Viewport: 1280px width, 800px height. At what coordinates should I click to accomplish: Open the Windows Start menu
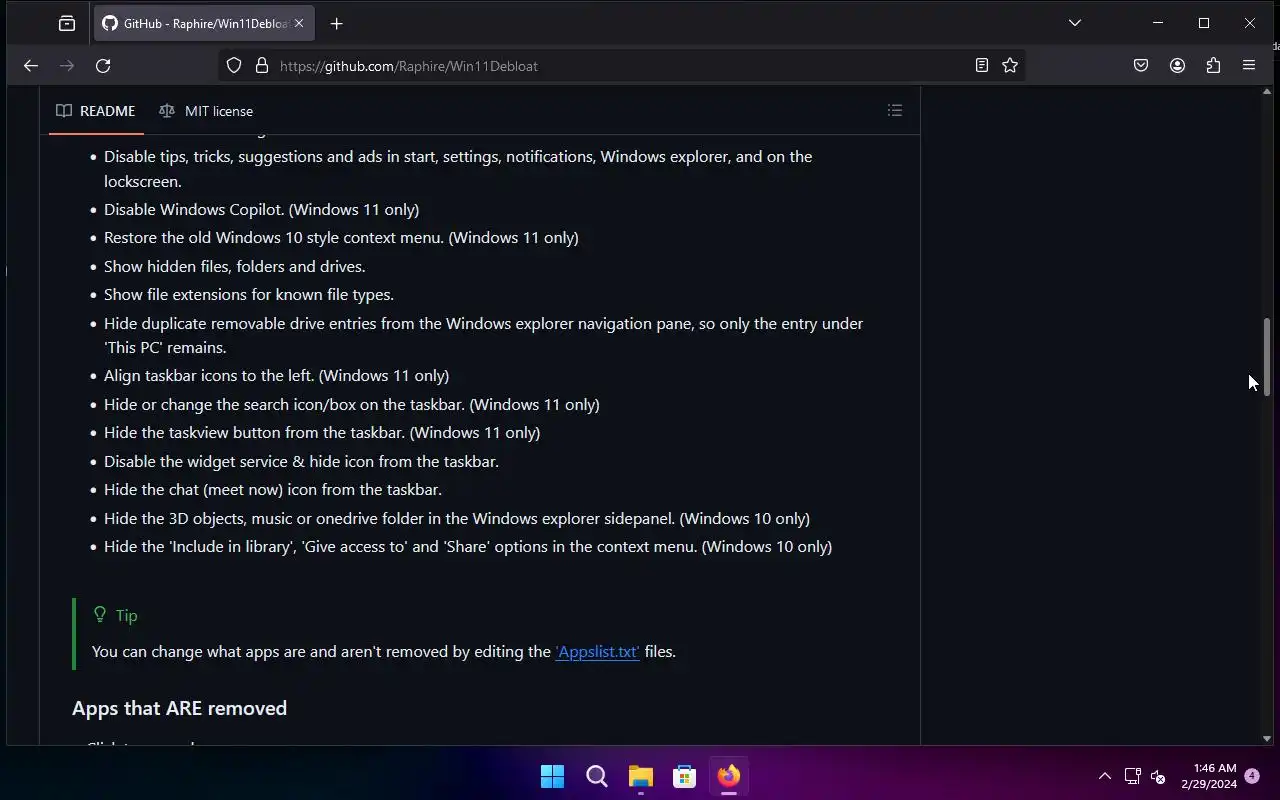pos(552,776)
